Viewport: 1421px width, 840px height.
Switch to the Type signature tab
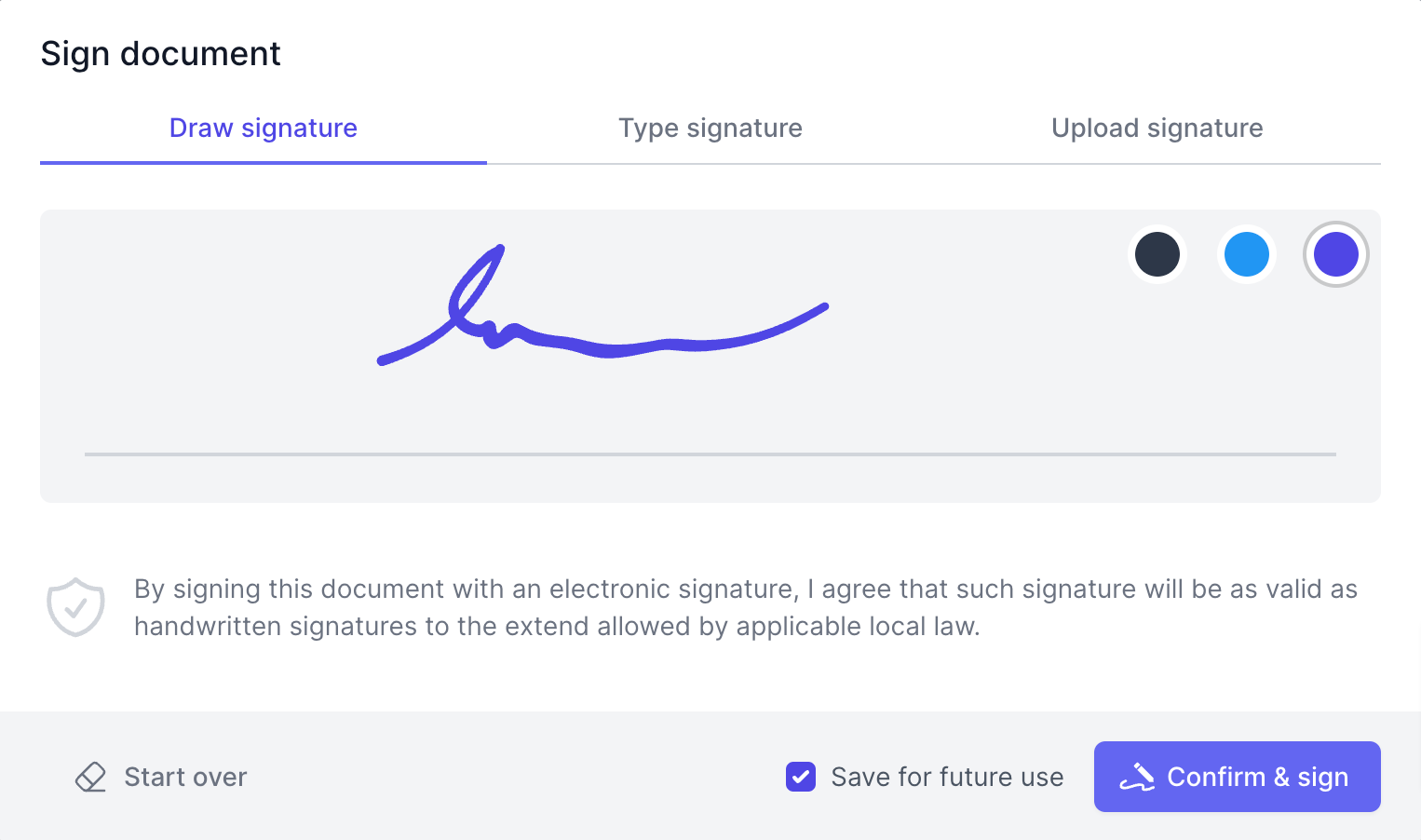click(710, 128)
